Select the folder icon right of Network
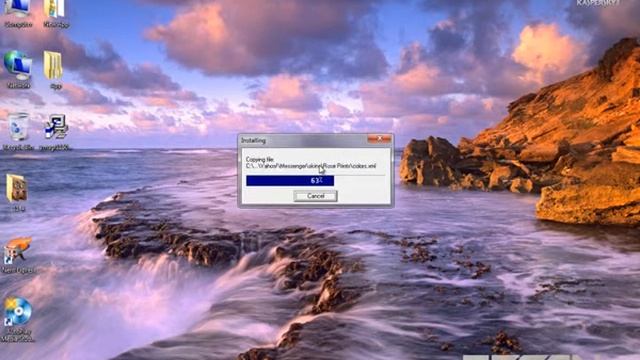The height and width of the screenshot is (360, 640). (x=54, y=69)
